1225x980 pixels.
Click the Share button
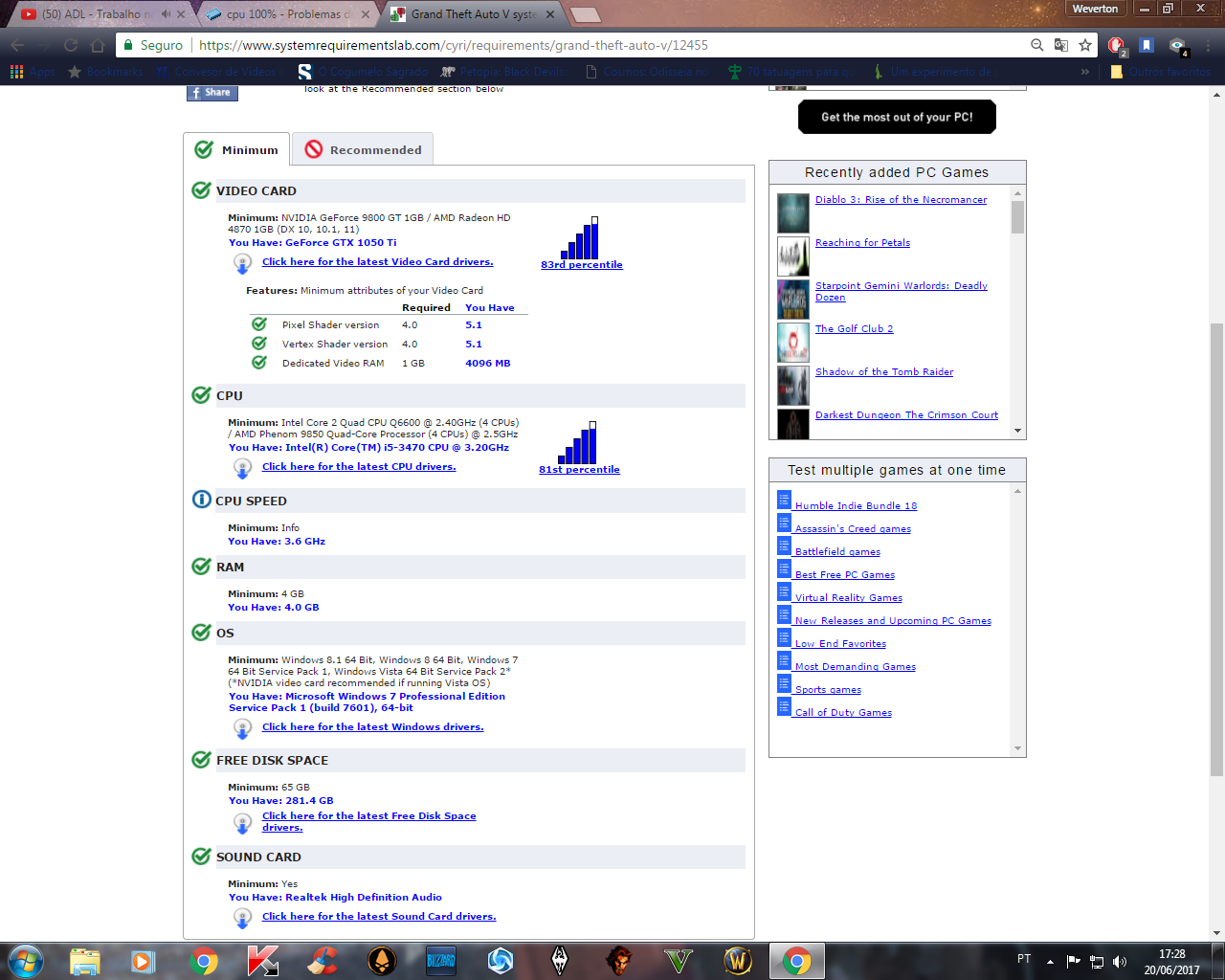coord(212,92)
